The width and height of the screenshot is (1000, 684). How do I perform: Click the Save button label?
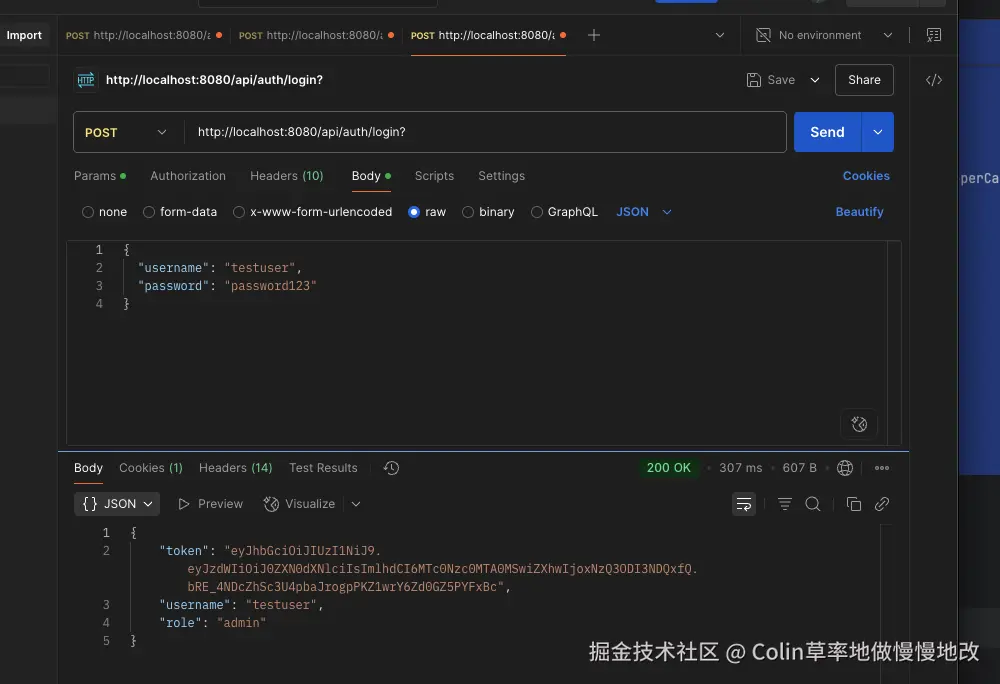781,80
